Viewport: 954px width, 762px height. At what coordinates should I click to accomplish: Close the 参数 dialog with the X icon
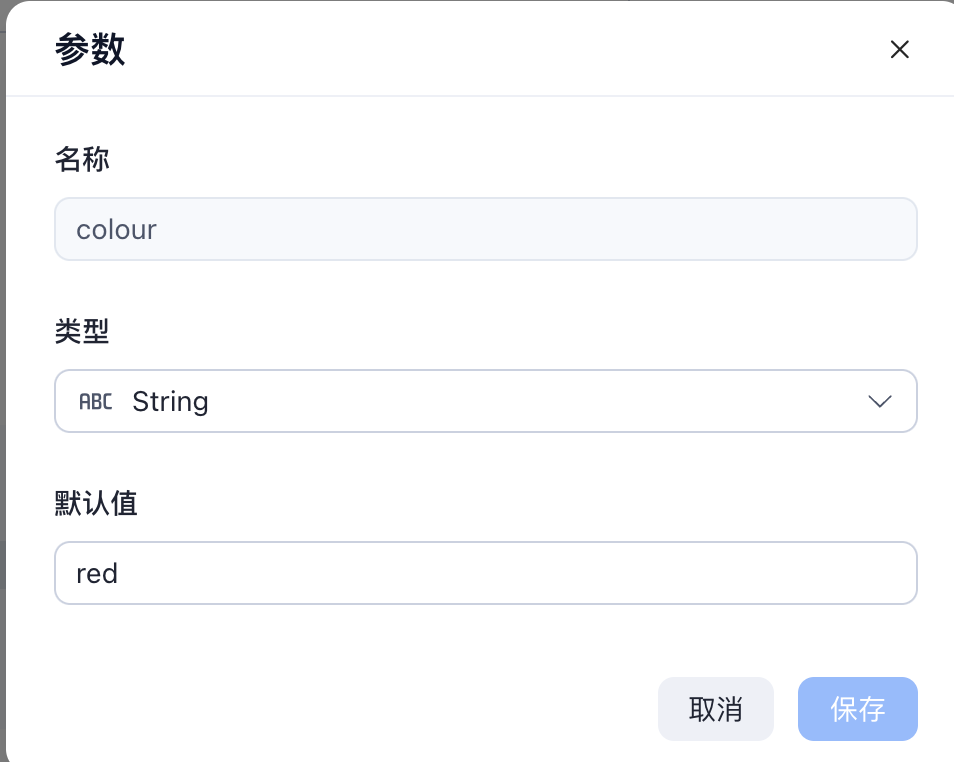pos(899,49)
